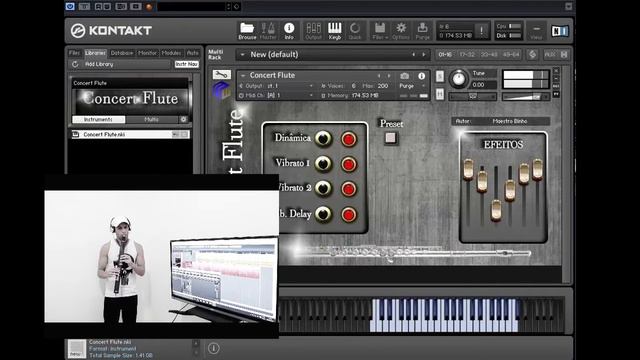Click the first EFEITOS fader
The width and height of the screenshot is (640, 360).
(x=468, y=169)
